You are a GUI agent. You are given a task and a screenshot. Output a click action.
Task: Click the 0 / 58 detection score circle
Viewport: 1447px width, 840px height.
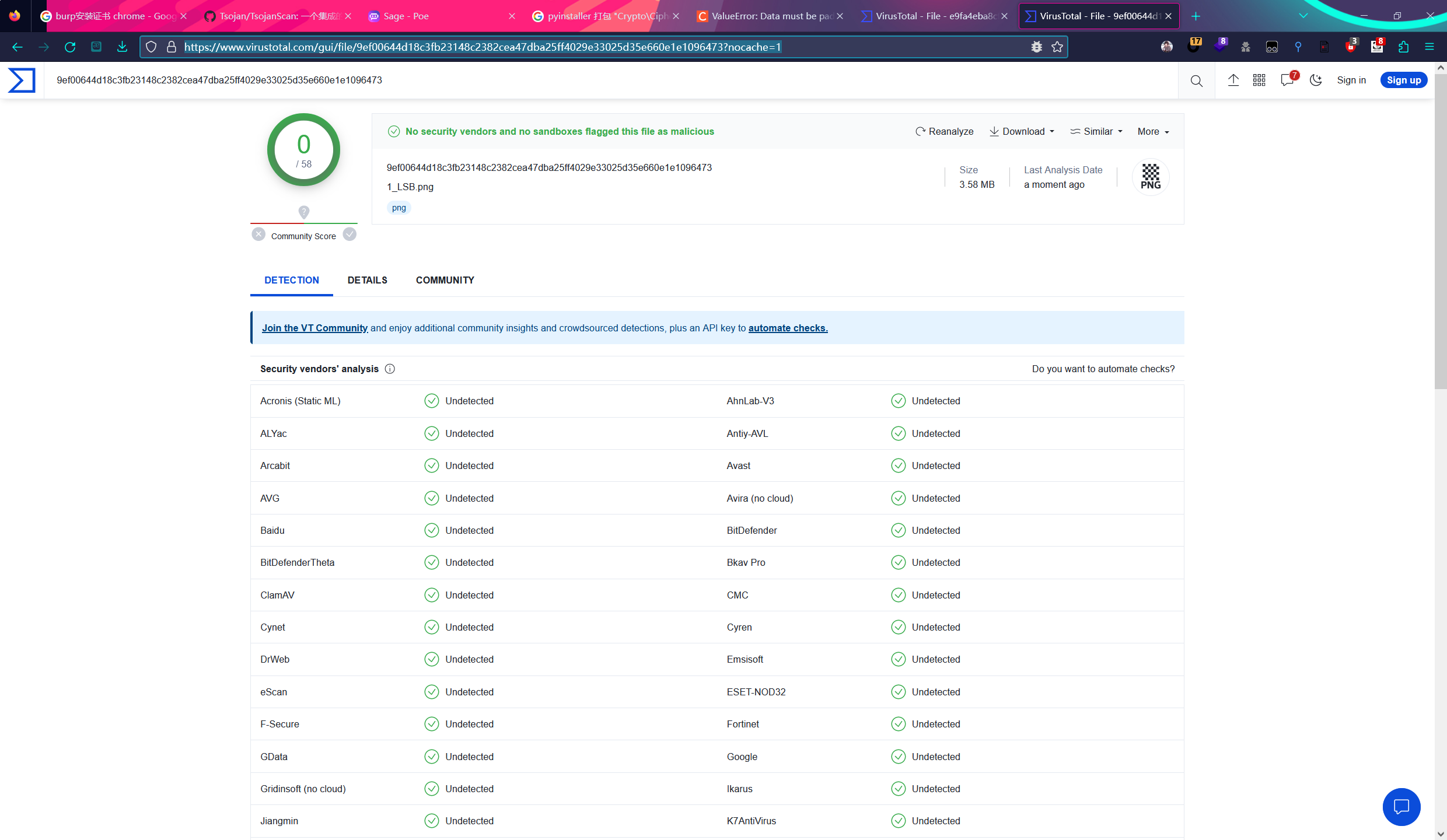click(304, 150)
